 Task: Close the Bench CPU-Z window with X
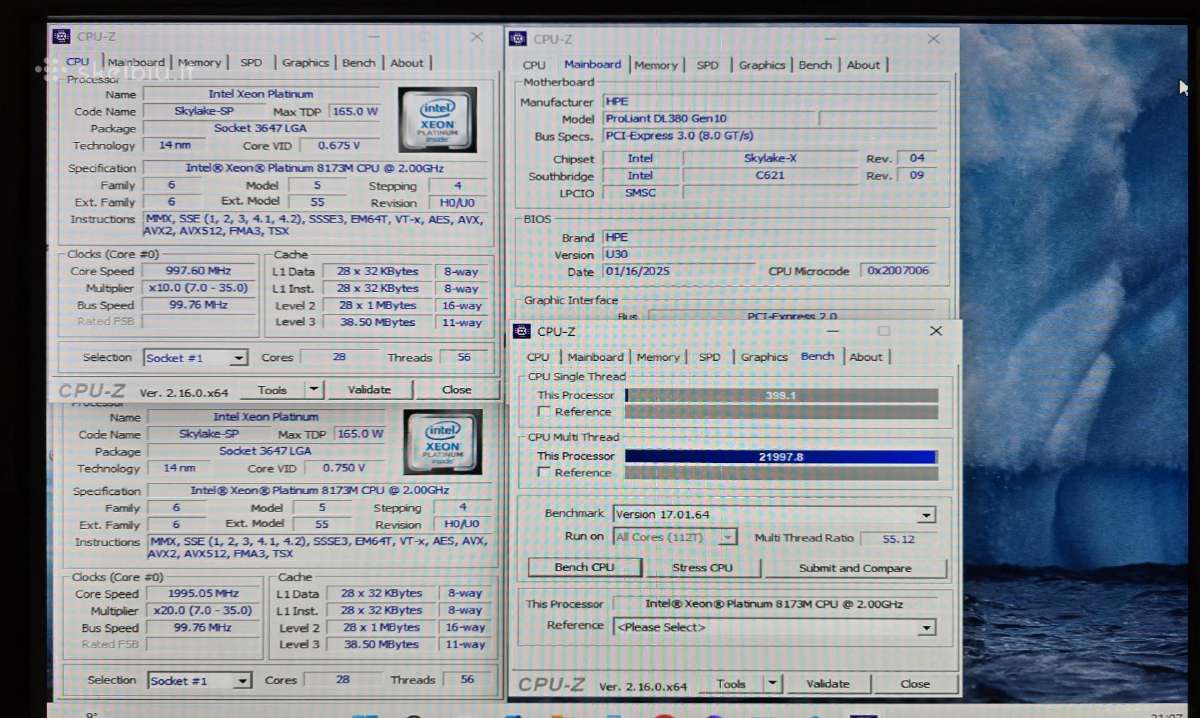pyautogui.click(x=936, y=331)
